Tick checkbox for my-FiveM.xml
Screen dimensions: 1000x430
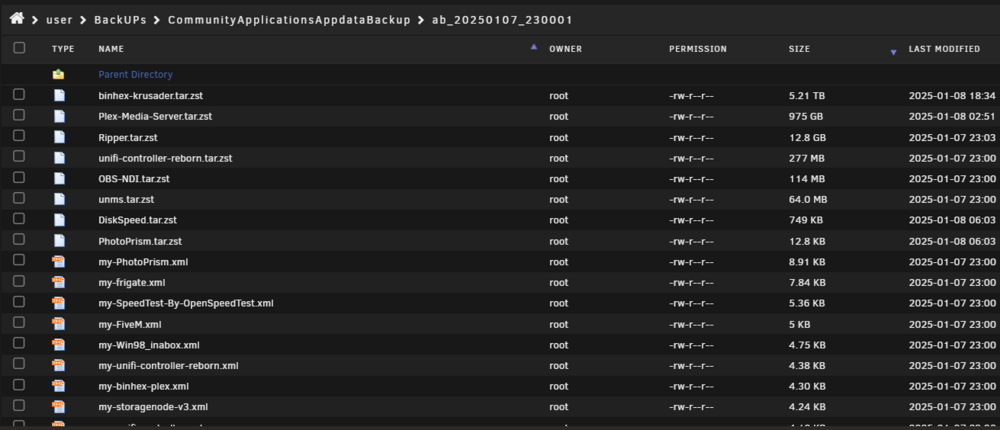19,322
